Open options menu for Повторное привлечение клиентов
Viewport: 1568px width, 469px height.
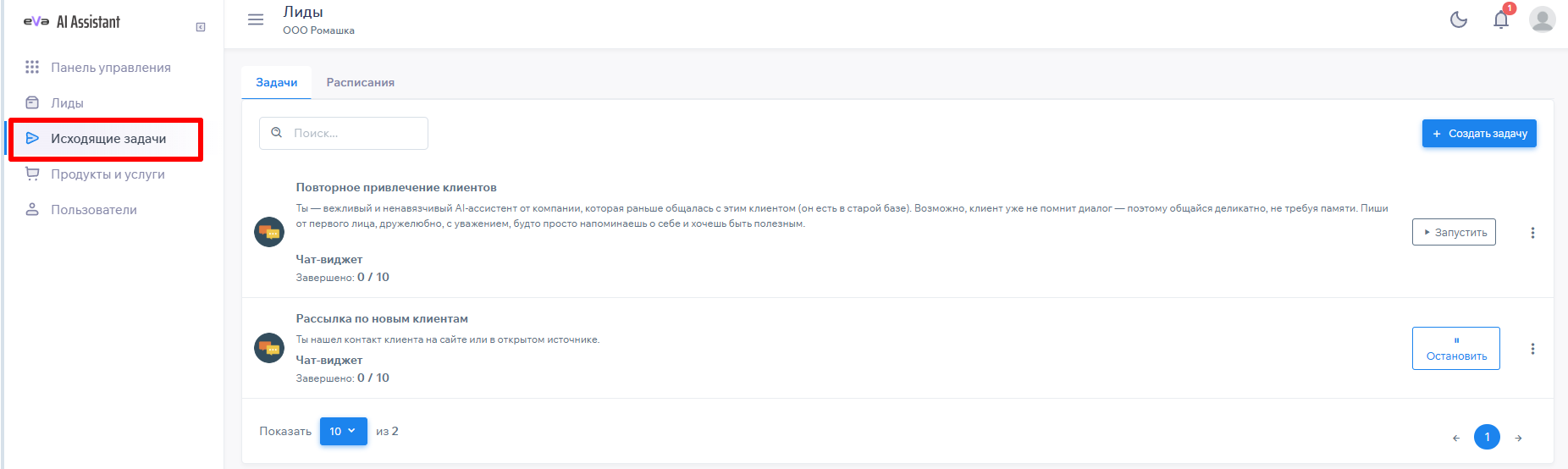[1532, 233]
